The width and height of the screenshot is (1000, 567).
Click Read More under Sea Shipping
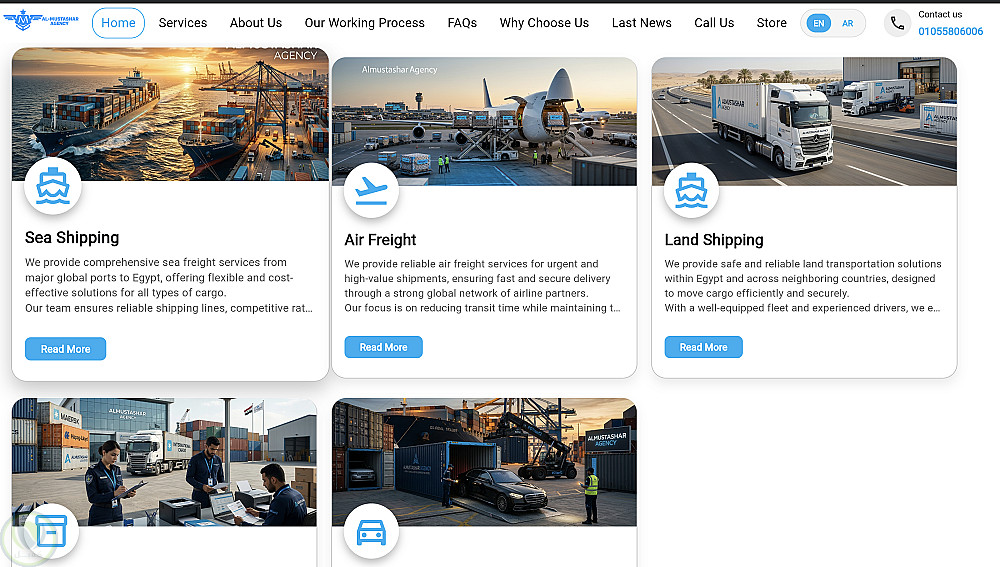click(66, 349)
